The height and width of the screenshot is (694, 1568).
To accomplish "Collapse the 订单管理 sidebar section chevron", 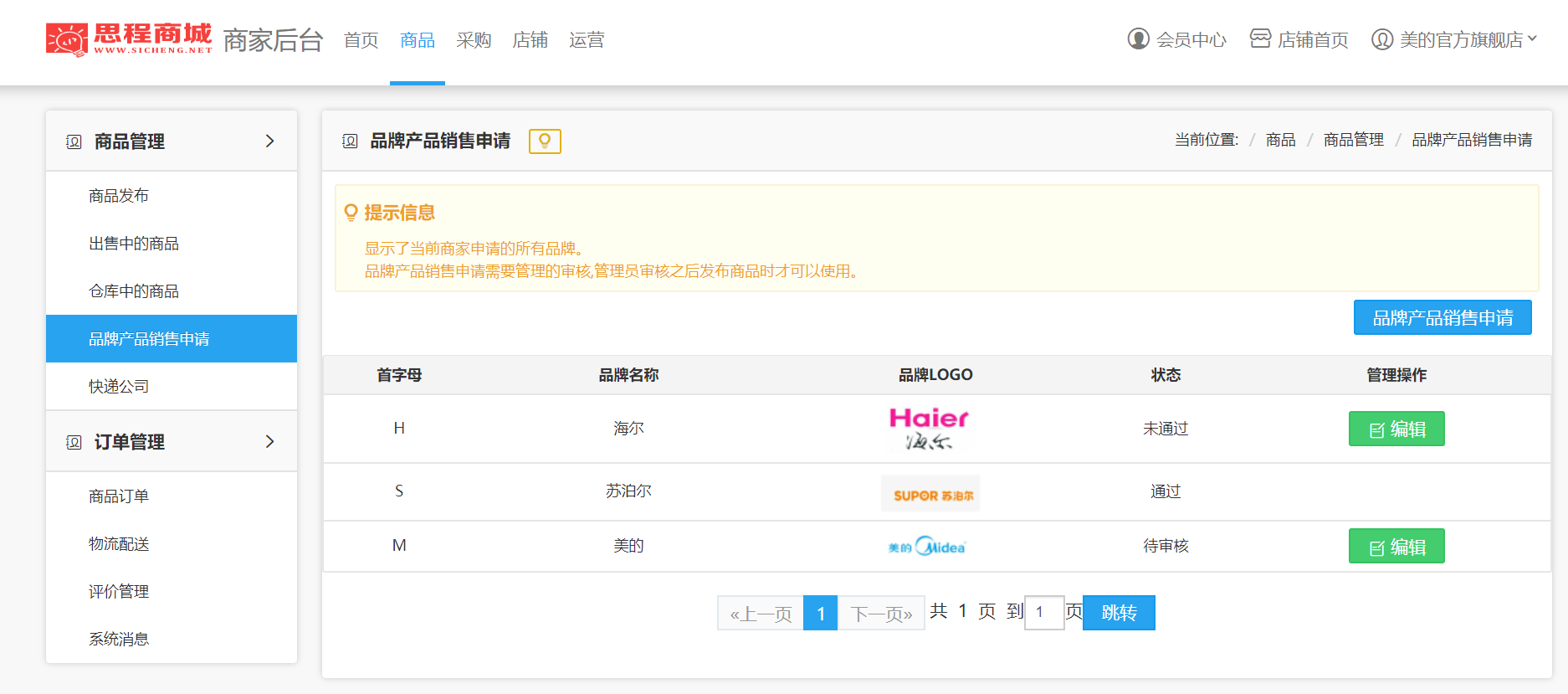I will point(269,441).
